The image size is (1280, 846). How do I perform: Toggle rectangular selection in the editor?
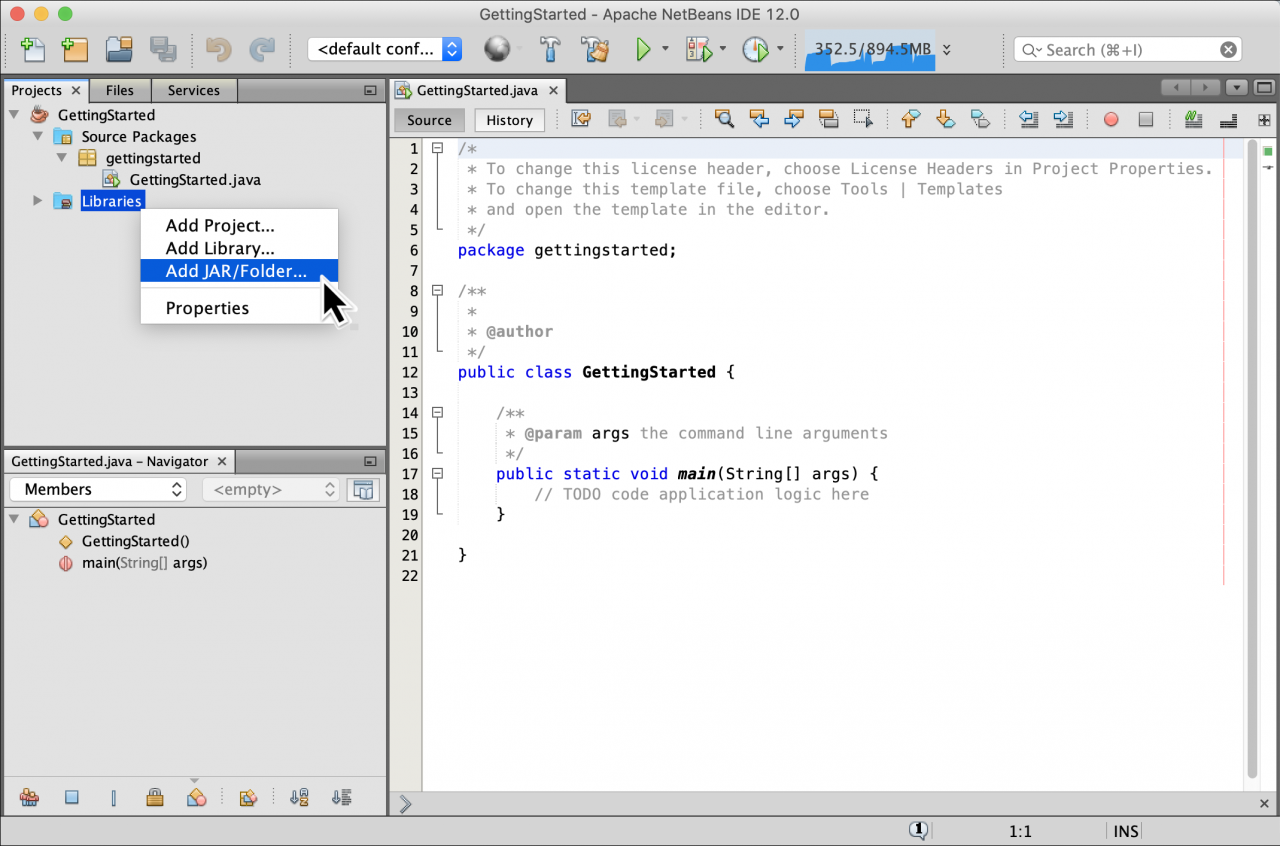point(863,119)
